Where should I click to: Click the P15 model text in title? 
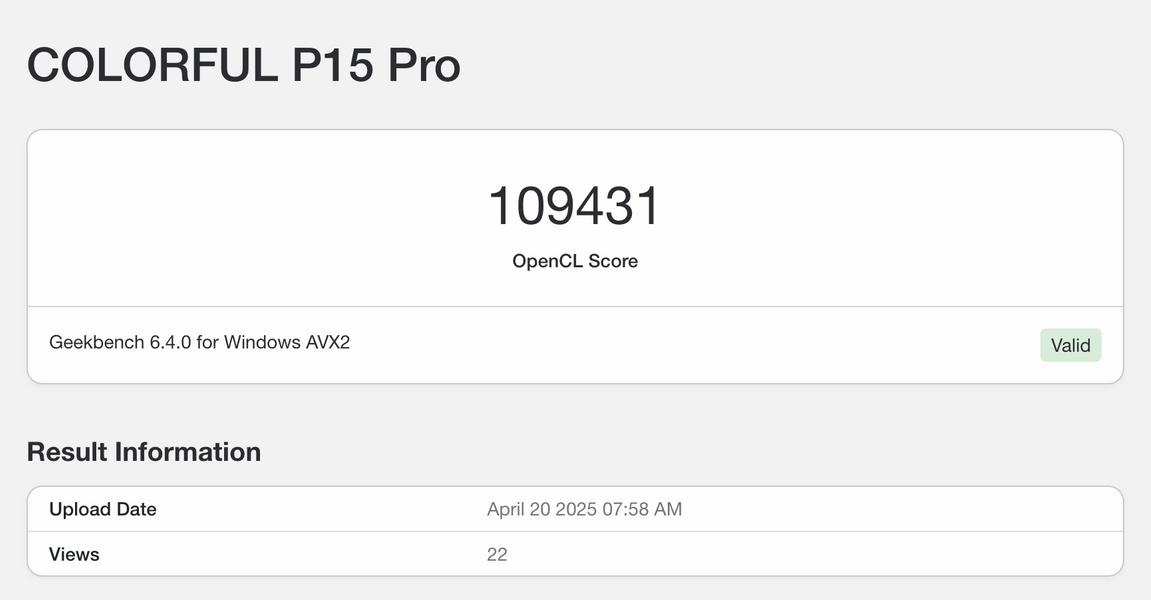coord(333,66)
